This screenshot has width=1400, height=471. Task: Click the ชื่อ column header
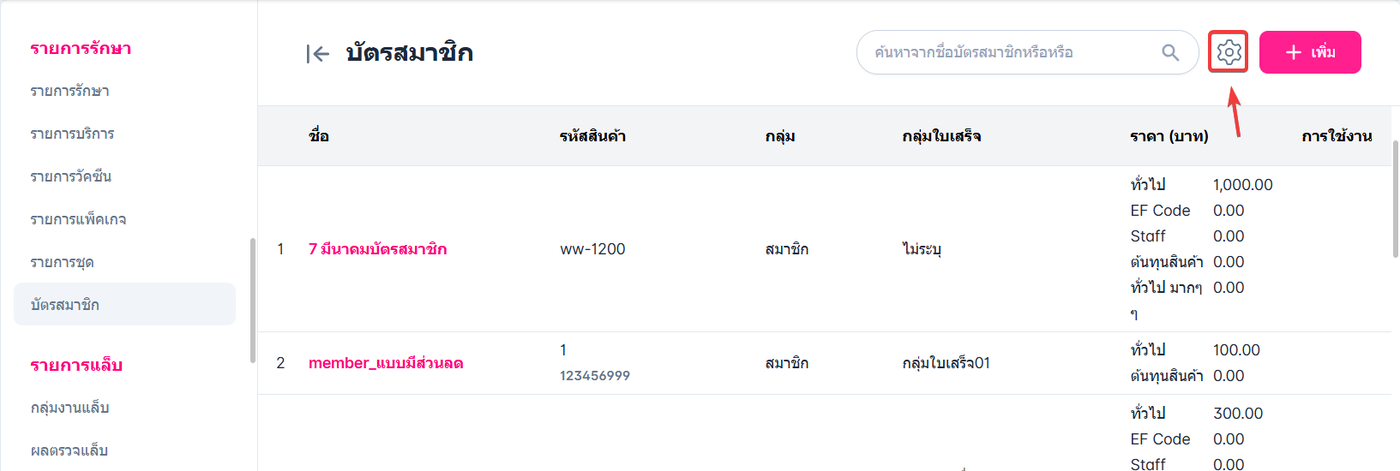319,136
